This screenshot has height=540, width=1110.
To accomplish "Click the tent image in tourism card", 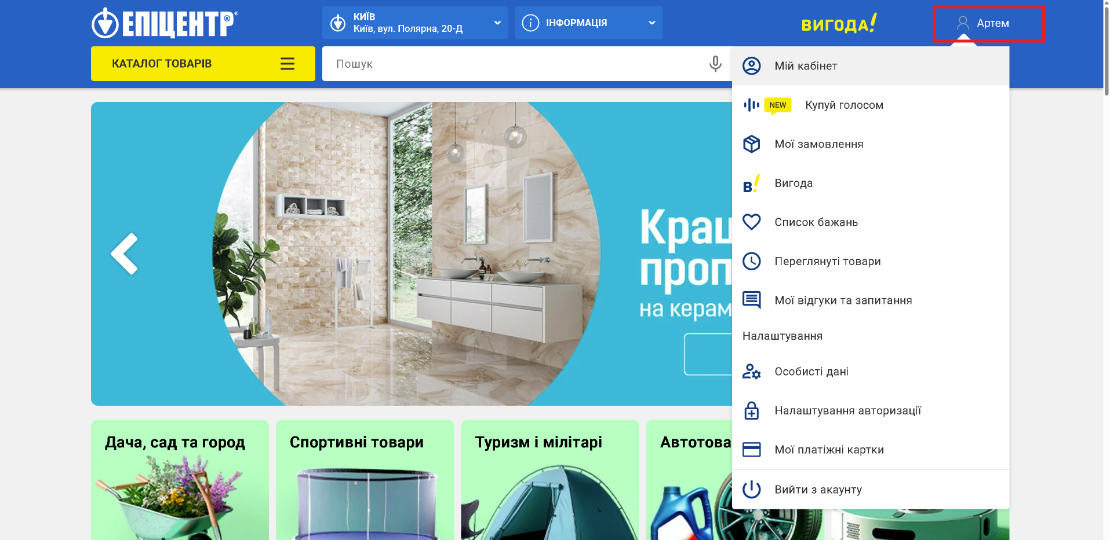I will [550, 502].
